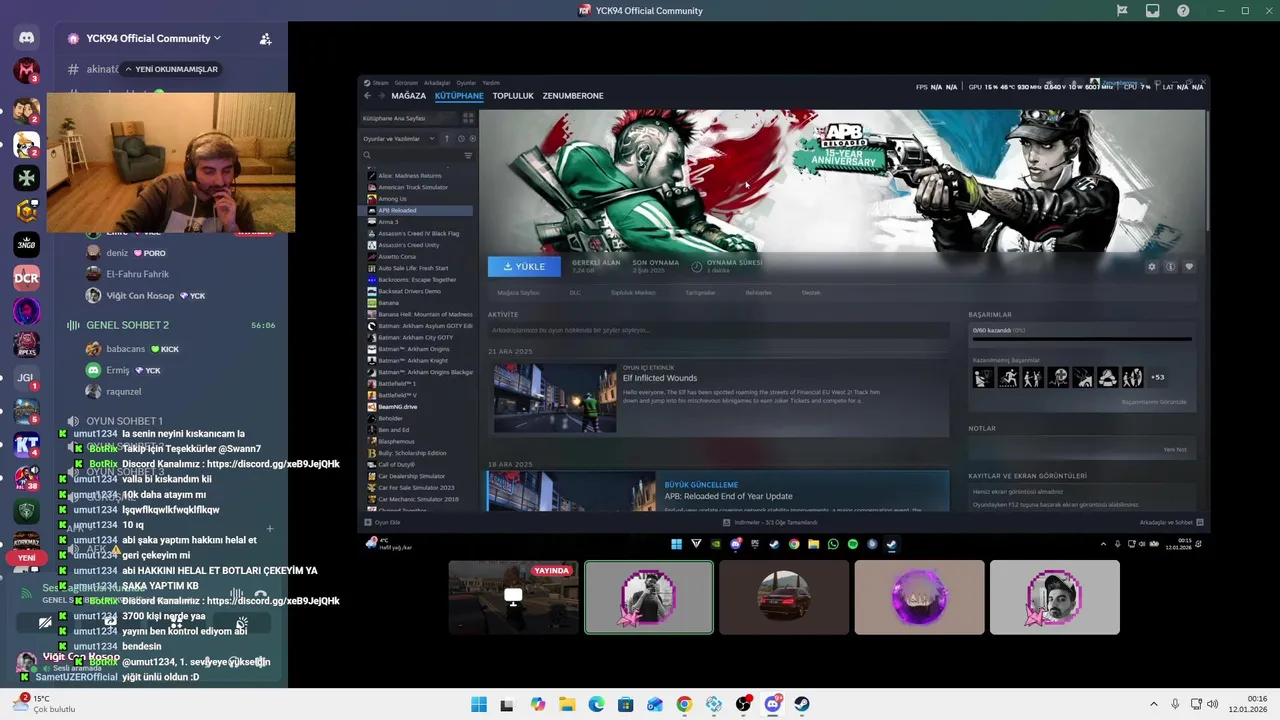Click activity comment input field

point(718,330)
